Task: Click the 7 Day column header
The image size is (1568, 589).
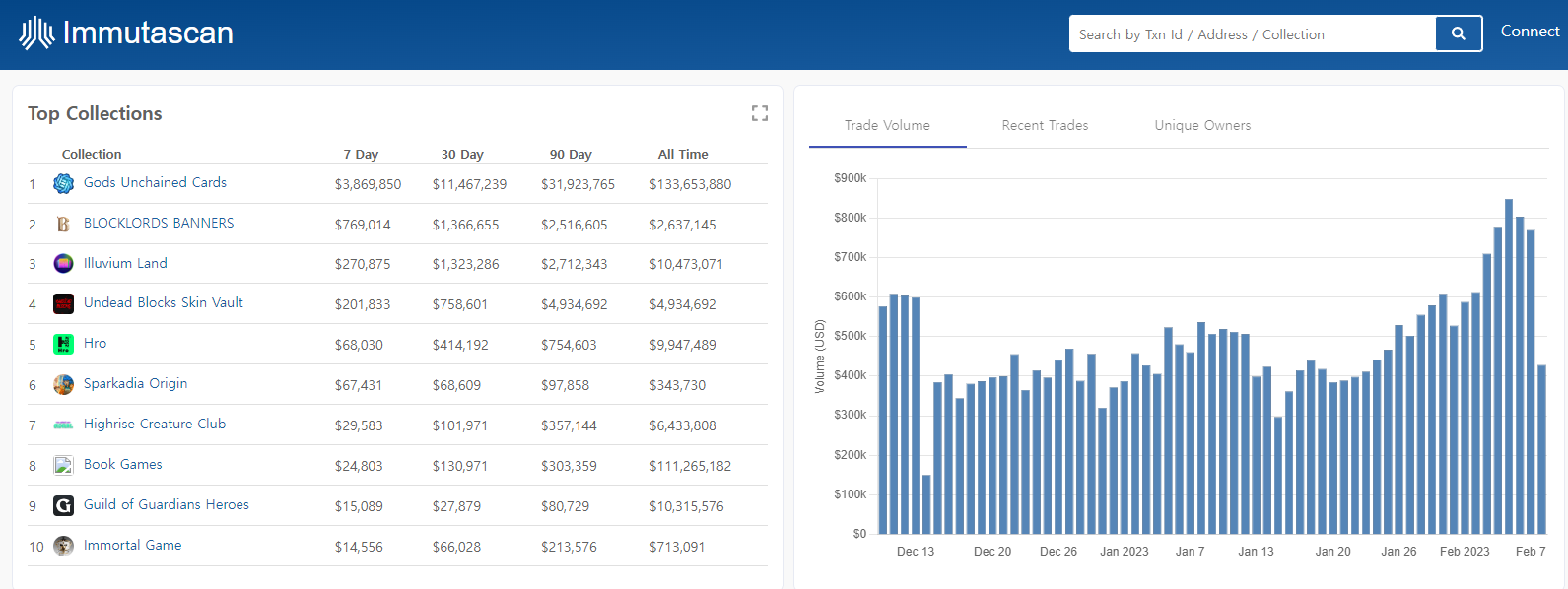Action: [361, 154]
